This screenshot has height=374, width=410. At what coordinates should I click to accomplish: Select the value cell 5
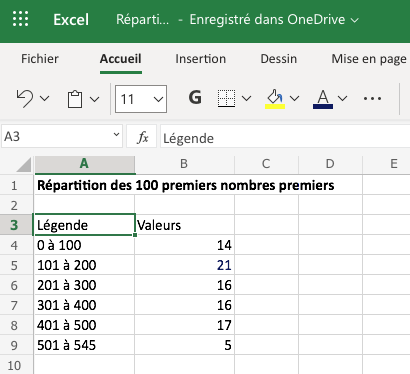(185, 345)
